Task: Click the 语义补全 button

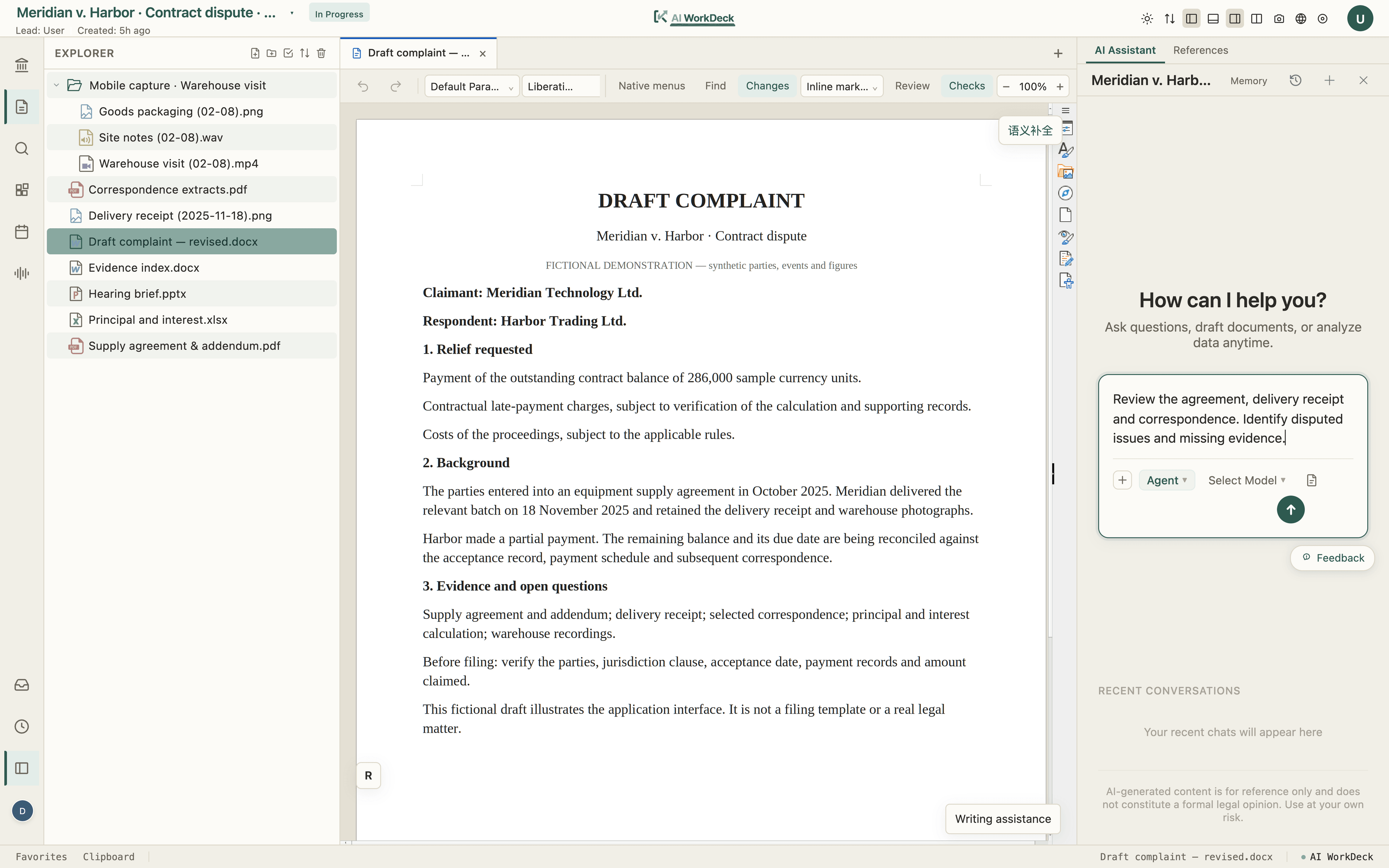Action: point(1030,131)
